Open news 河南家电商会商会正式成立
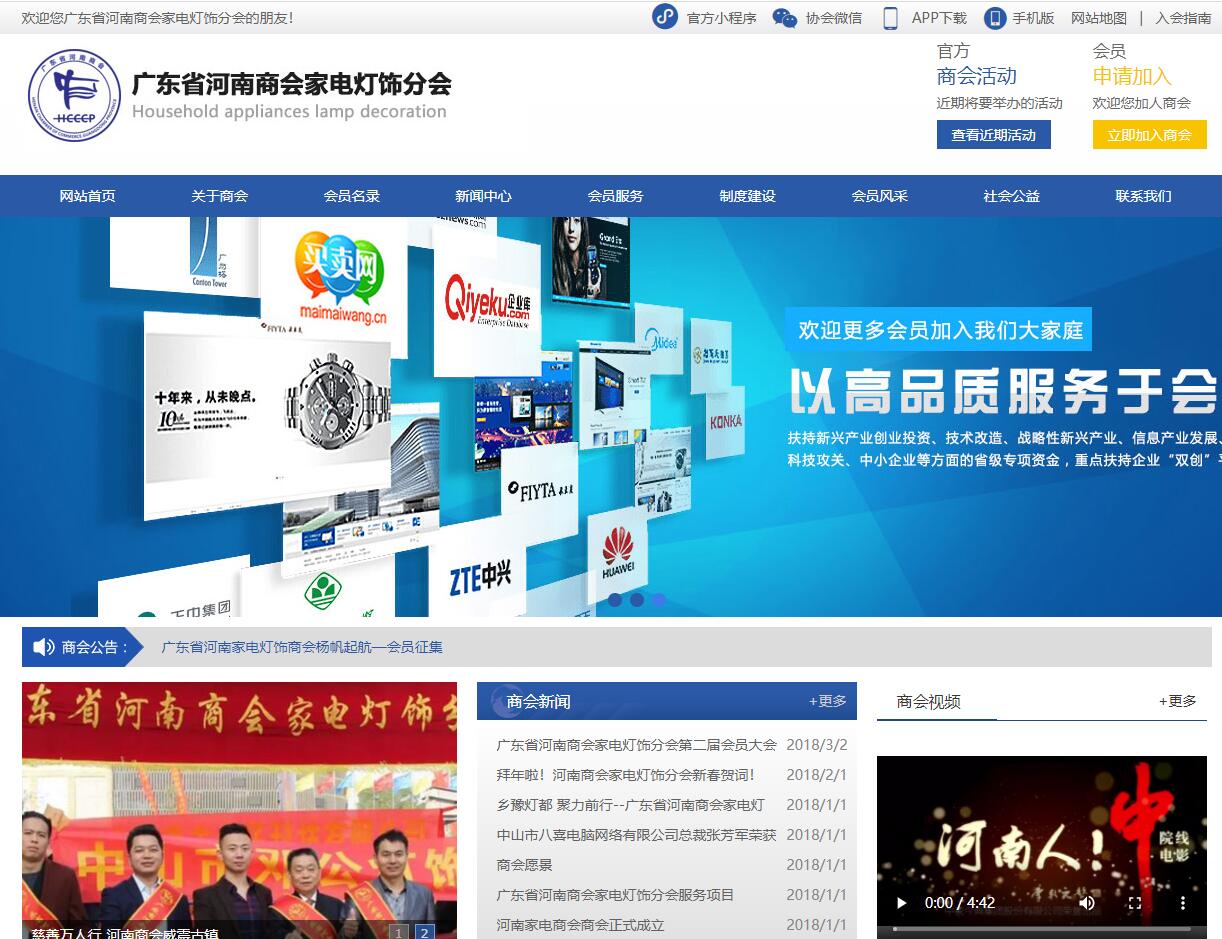 coord(580,925)
